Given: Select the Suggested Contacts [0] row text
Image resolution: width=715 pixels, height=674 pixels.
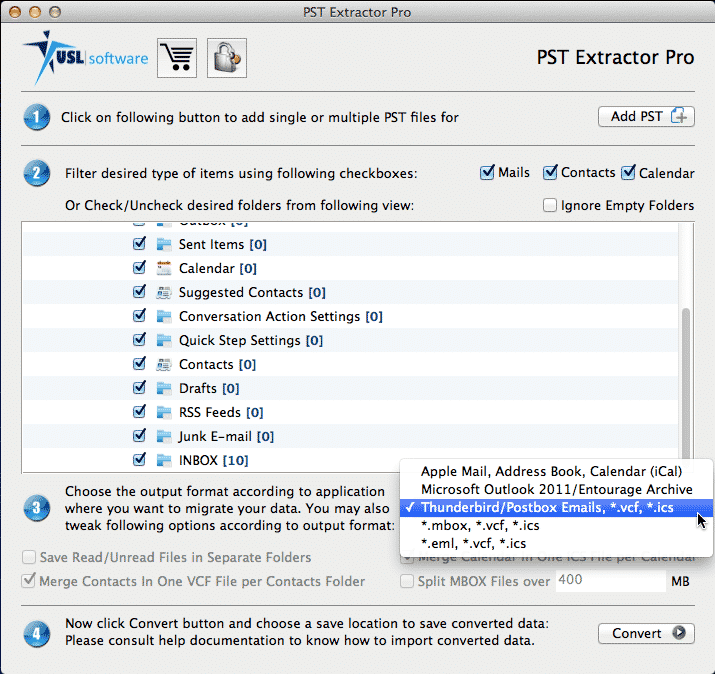Looking at the screenshot, I should click(252, 292).
